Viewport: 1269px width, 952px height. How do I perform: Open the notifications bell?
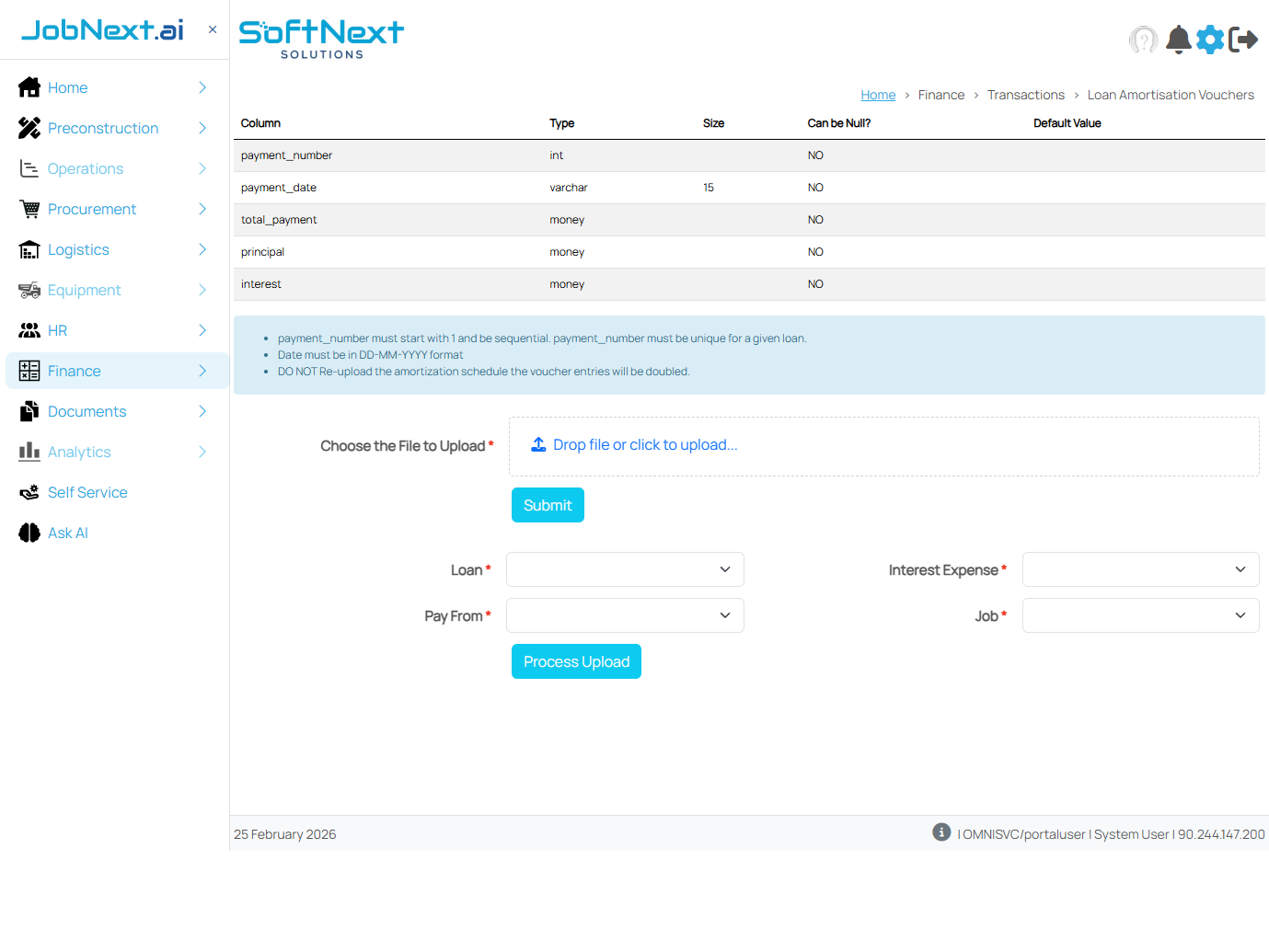[x=1178, y=40]
